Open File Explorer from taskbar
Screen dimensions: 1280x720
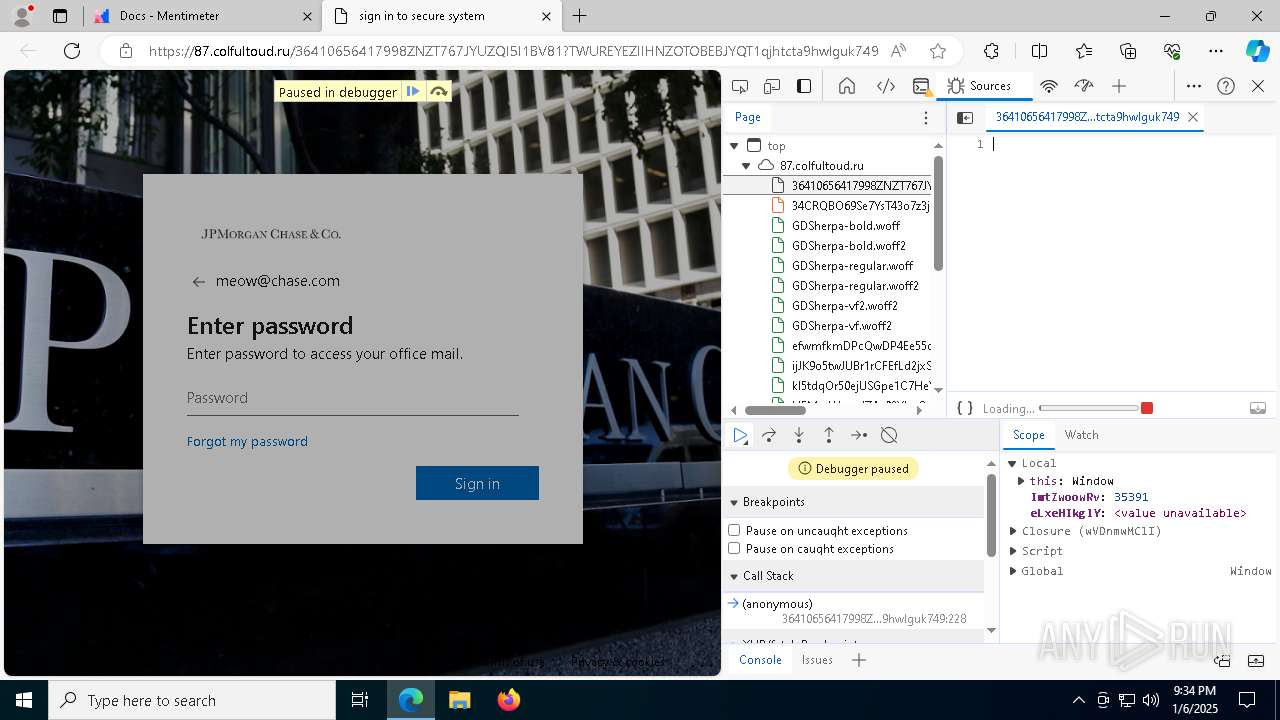coord(459,700)
